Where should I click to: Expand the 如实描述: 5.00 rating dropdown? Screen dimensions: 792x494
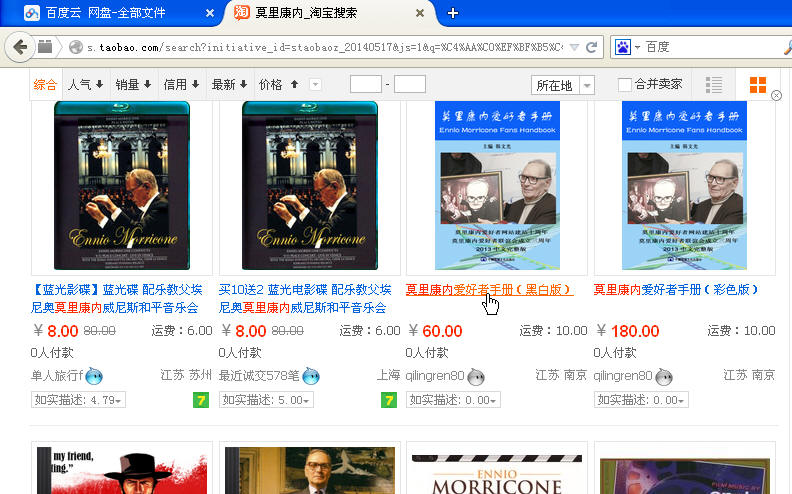[266, 400]
